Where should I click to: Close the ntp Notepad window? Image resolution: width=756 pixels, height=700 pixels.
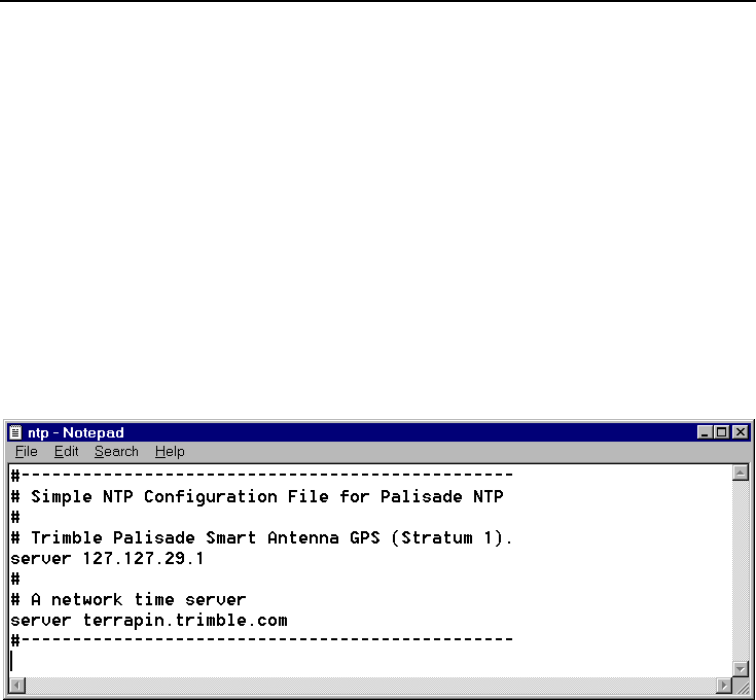(x=740, y=432)
